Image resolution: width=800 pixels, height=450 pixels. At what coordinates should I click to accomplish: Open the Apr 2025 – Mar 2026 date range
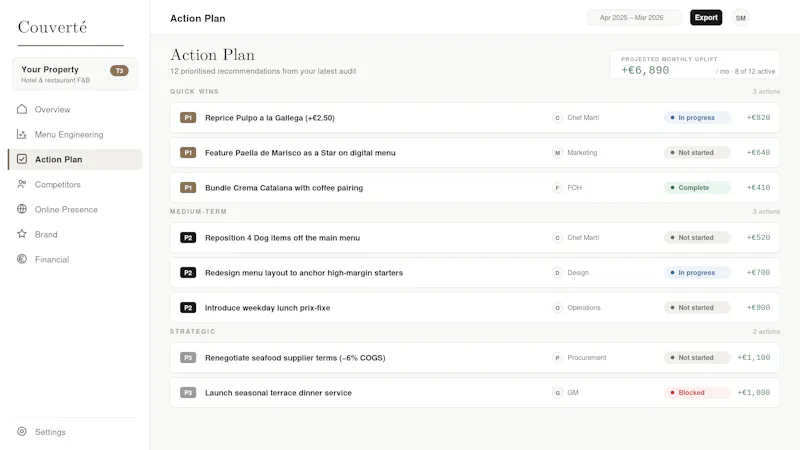click(x=634, y=17)
